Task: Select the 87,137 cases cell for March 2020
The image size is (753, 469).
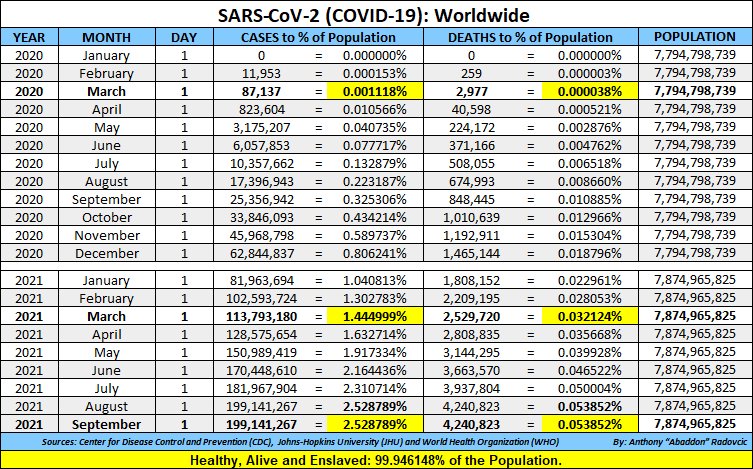Action: [260, 91]
